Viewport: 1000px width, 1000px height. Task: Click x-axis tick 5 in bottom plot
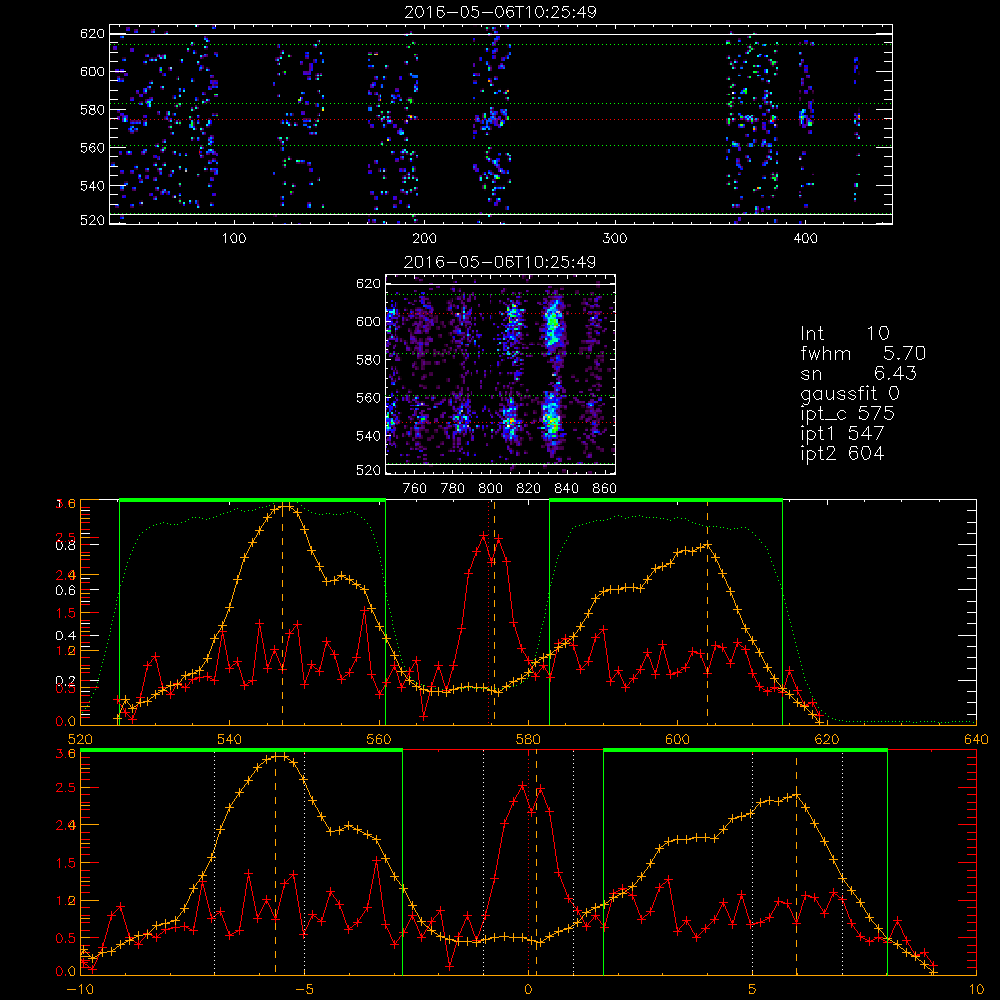[753, 990]
